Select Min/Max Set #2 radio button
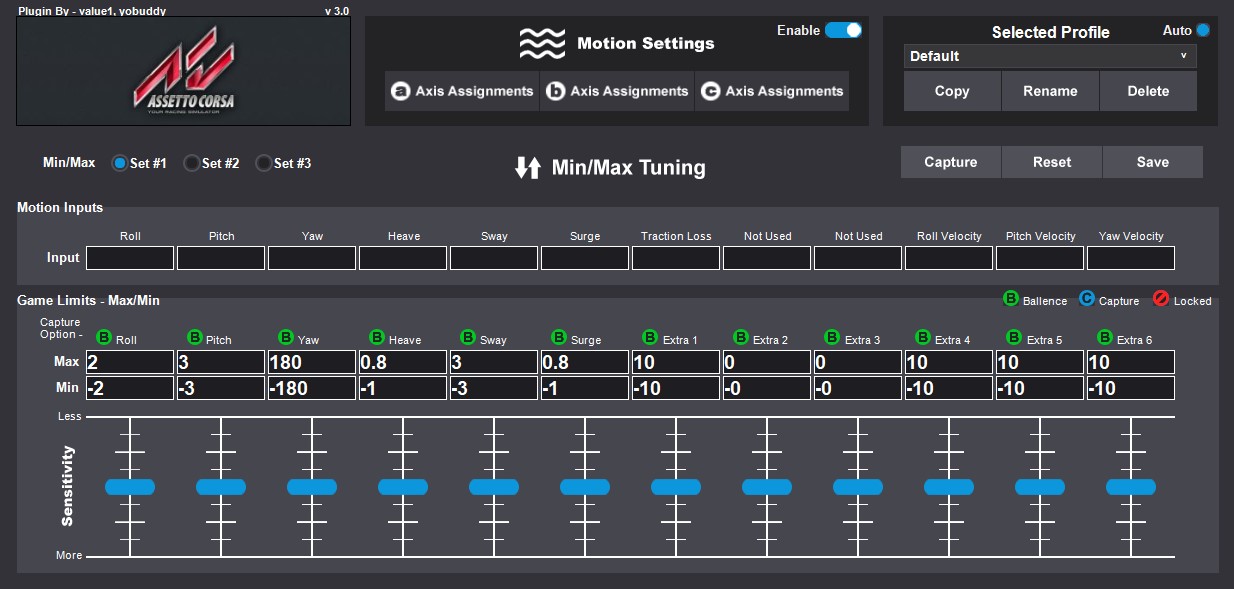This screenshot has width=1234, height=589. click(192, 163)
